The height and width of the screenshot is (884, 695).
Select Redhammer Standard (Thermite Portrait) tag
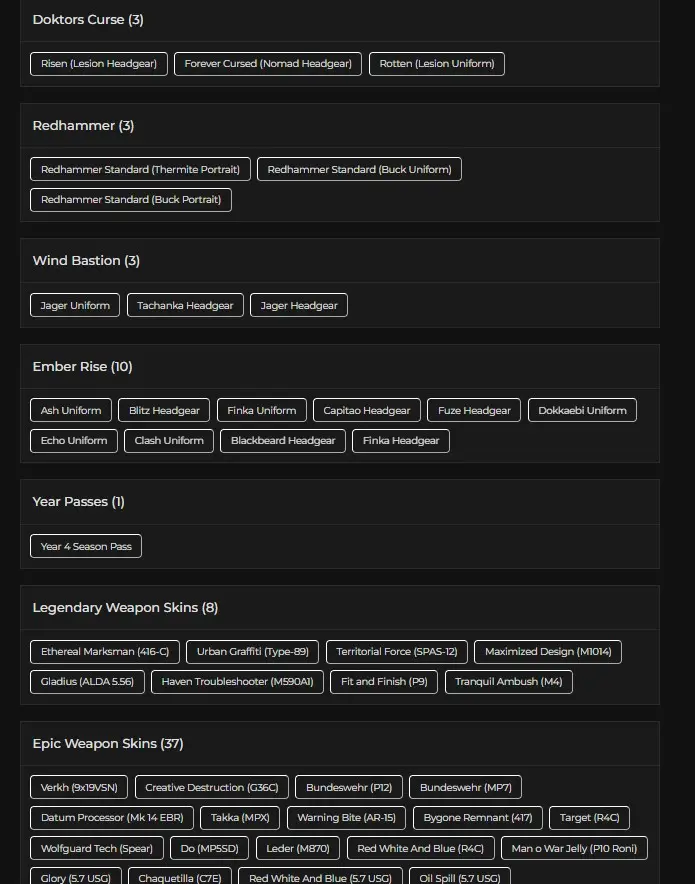tap(140, 169)
